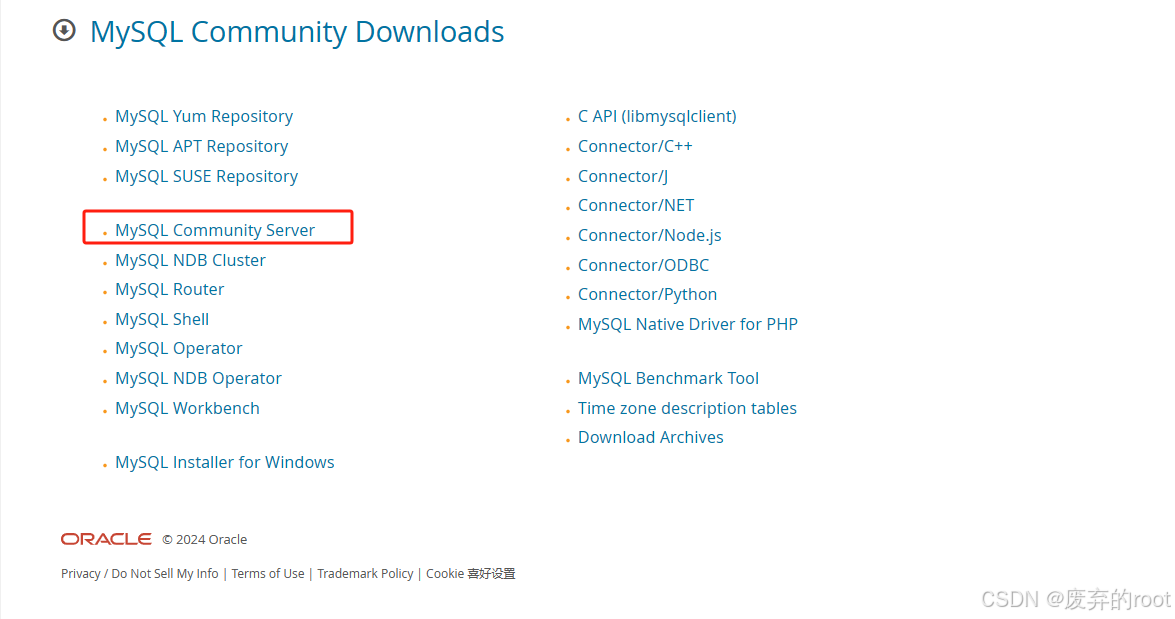Screen dimensions: 1175x619
Task: Open MySQL Installer for Windows link
Action: click(225, 462)
